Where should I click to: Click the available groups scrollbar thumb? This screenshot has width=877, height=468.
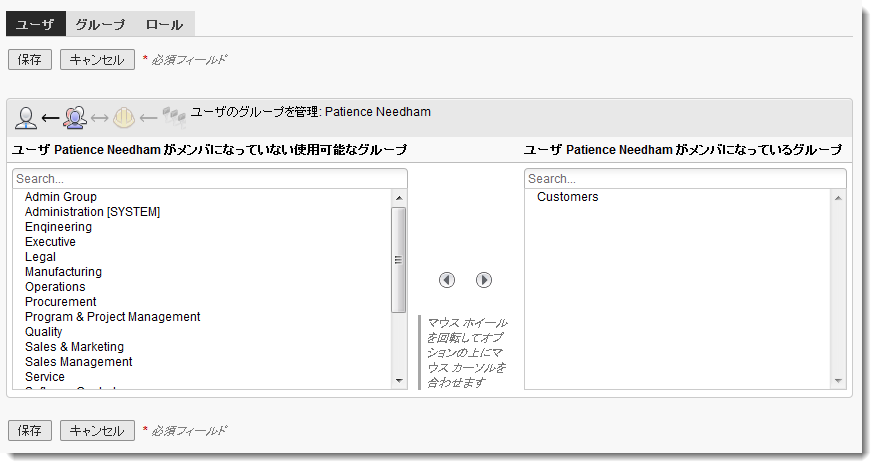[398, 260]
